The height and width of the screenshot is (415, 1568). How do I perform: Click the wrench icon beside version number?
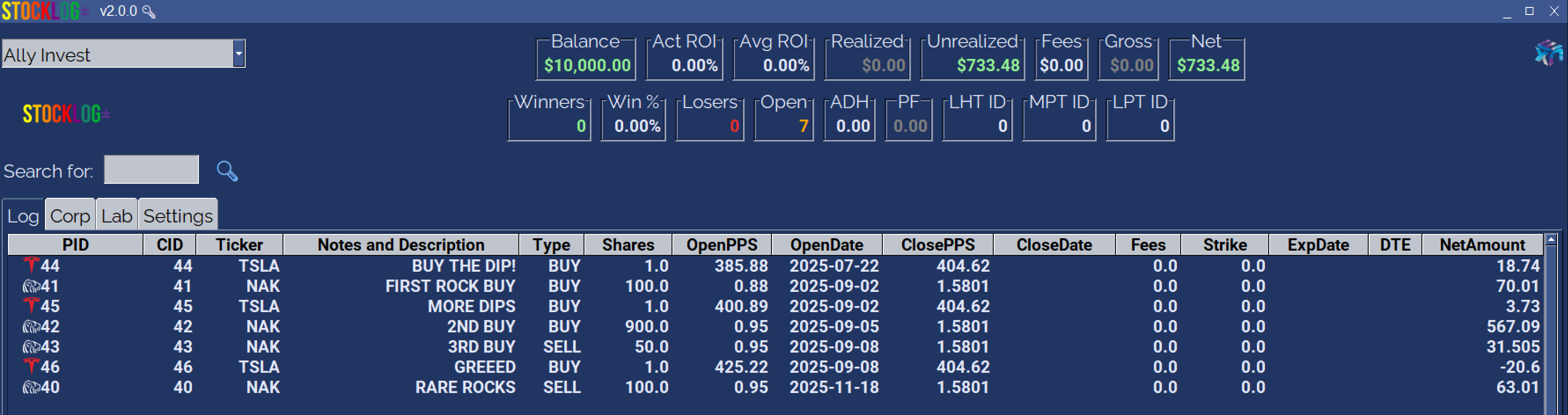148,11
